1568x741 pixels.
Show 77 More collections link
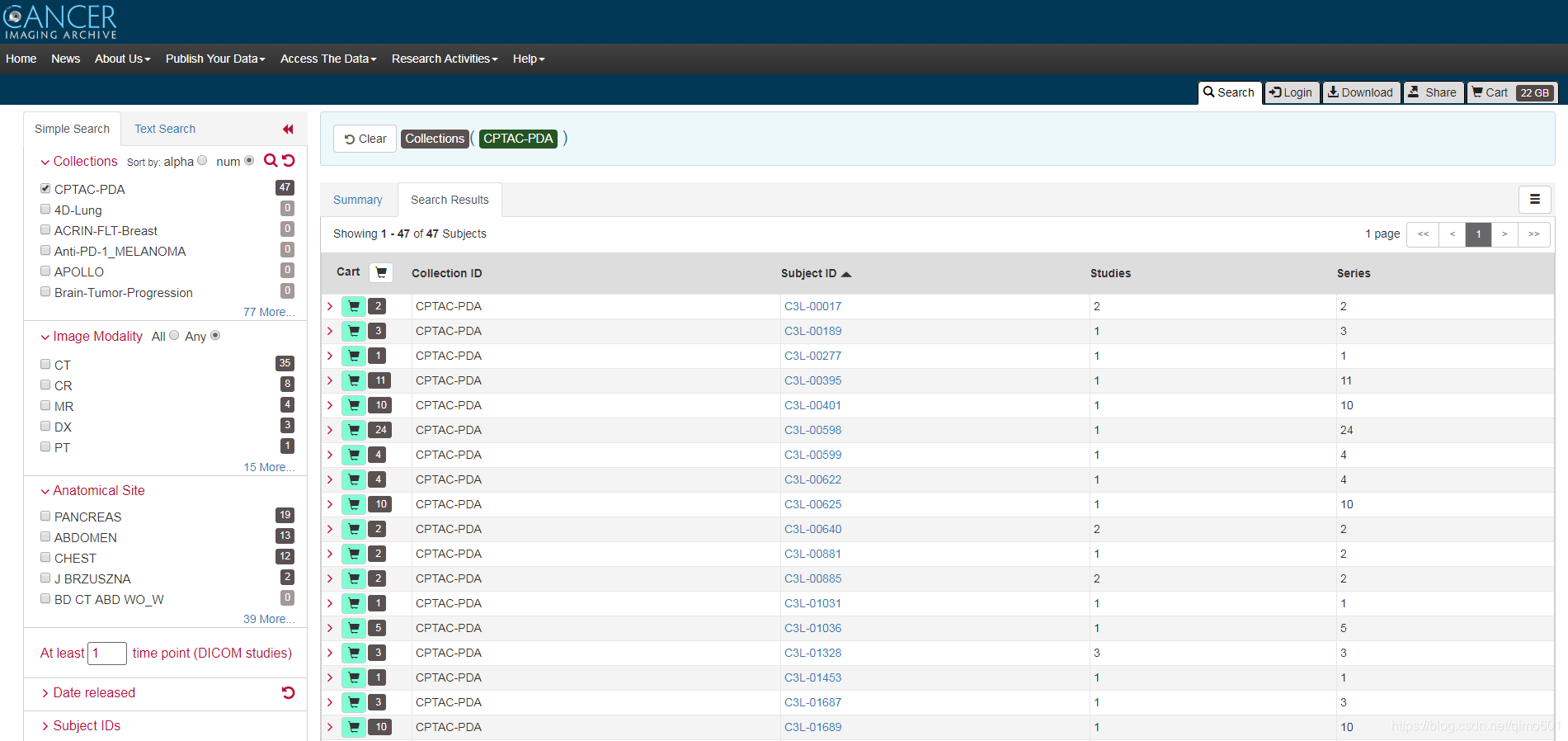click(x=269, y=312)
